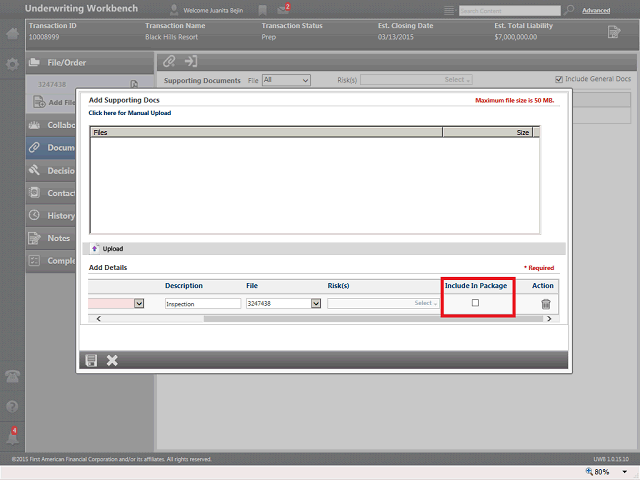Click the document icon beside 3247438
The image size is (640, 480).
click(x=134, y=84)
